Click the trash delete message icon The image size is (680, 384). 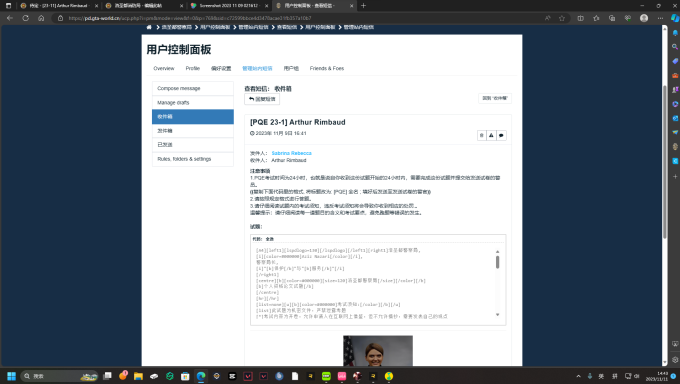[x=481, y=135]
